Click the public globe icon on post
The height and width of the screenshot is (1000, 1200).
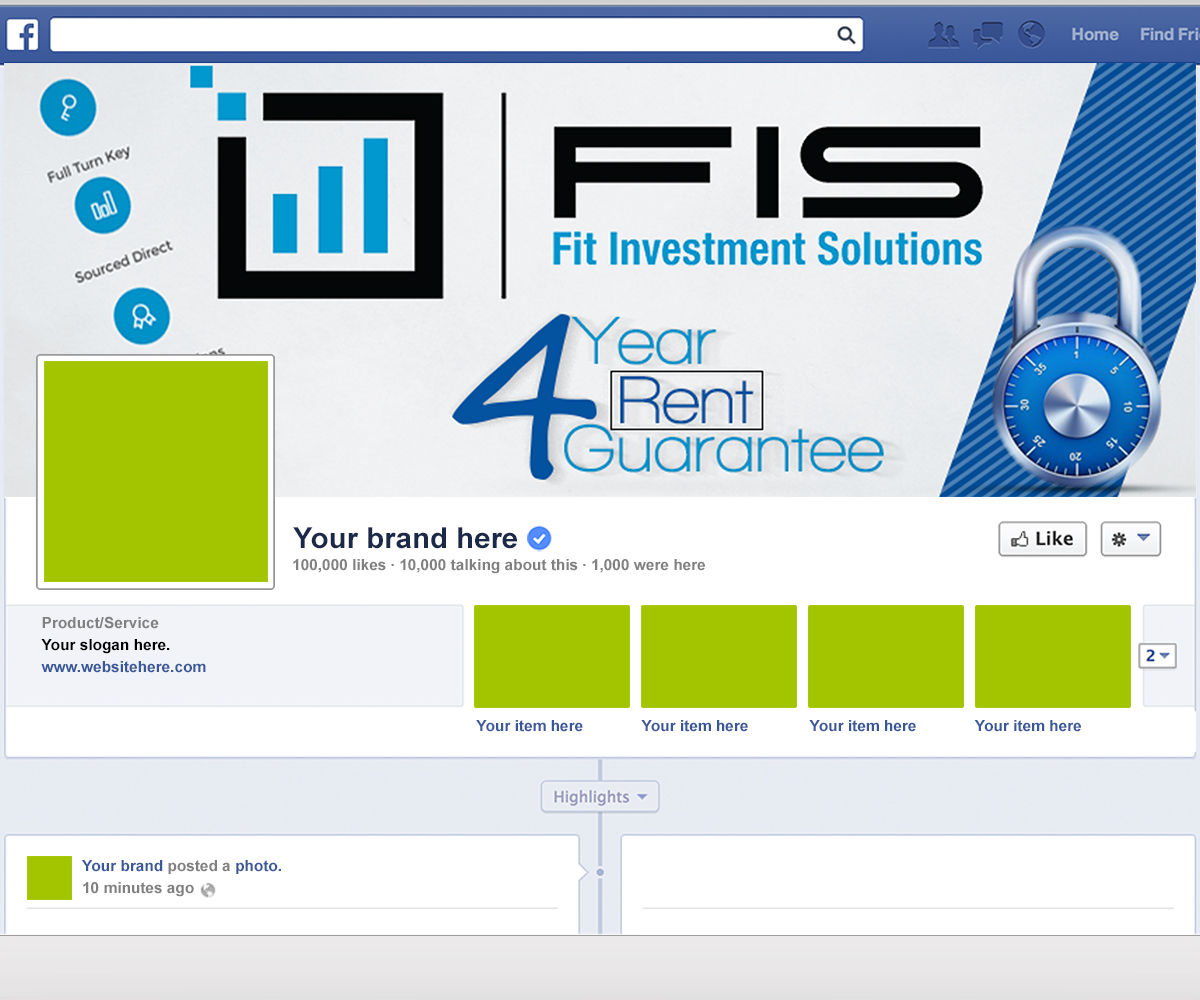pyautogui.click(x=208, y=889)
